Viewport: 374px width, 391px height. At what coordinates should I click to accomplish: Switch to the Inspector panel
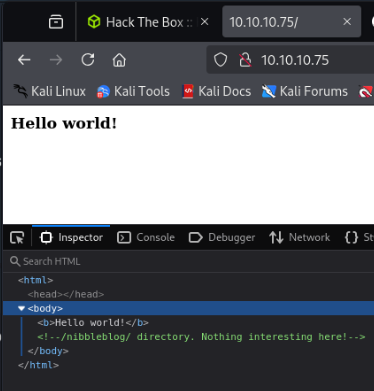click(x=71, y=237)
